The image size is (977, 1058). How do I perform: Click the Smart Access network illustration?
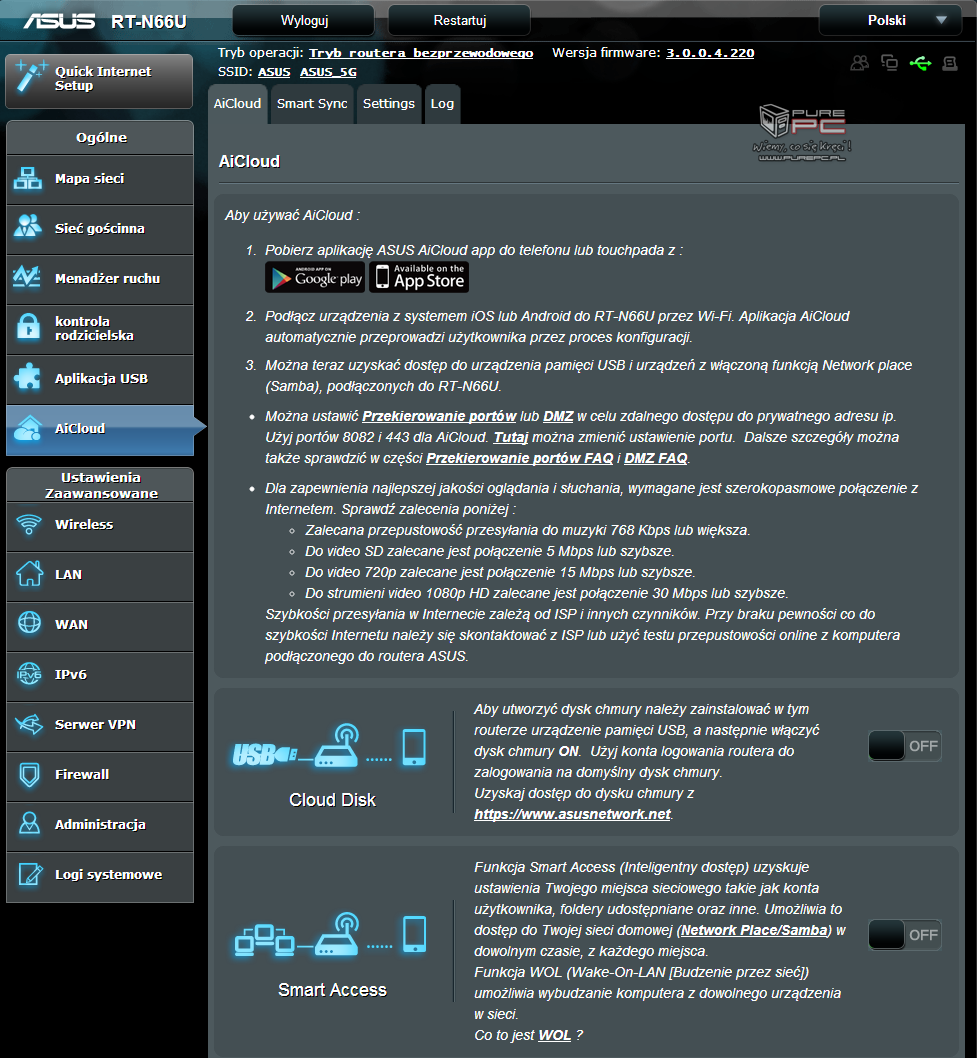coord(330,935)
